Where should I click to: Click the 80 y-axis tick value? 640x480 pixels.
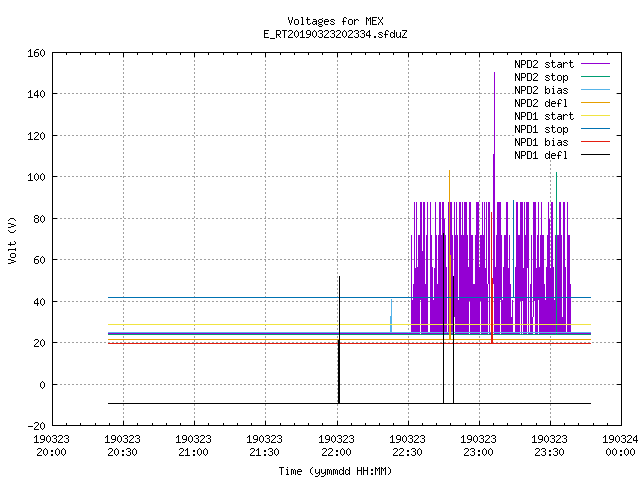39,219
